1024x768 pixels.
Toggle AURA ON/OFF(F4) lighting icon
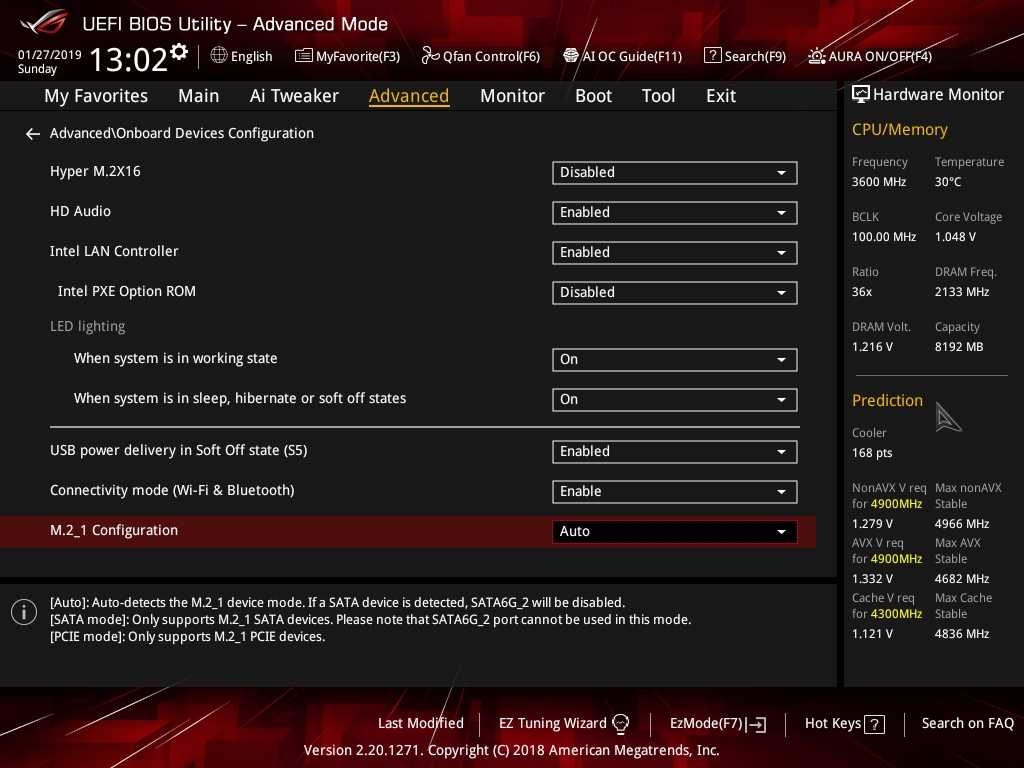click(x=817, y=56)
